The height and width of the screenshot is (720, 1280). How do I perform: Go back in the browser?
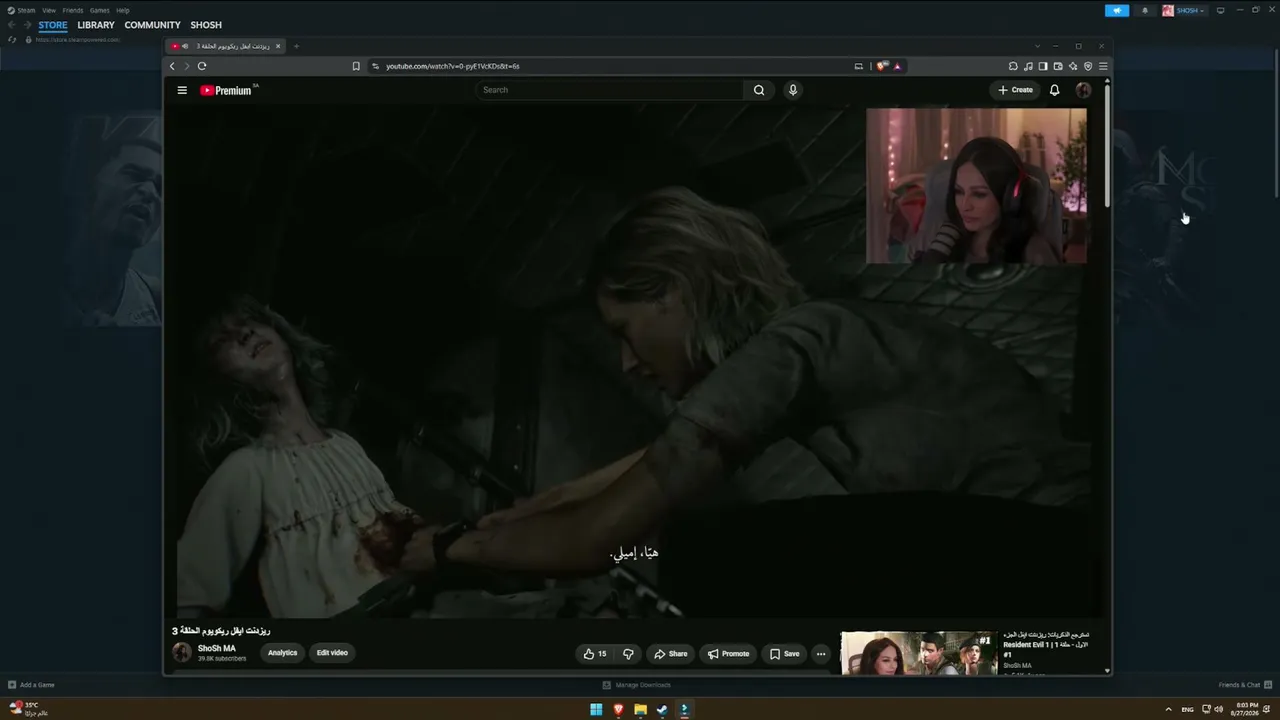pos(172,66)
